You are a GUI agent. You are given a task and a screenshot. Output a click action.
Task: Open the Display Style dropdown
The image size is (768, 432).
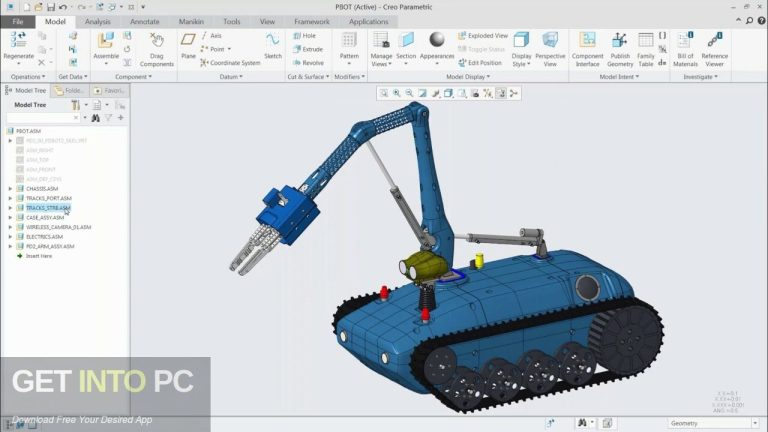click(522, 62)
